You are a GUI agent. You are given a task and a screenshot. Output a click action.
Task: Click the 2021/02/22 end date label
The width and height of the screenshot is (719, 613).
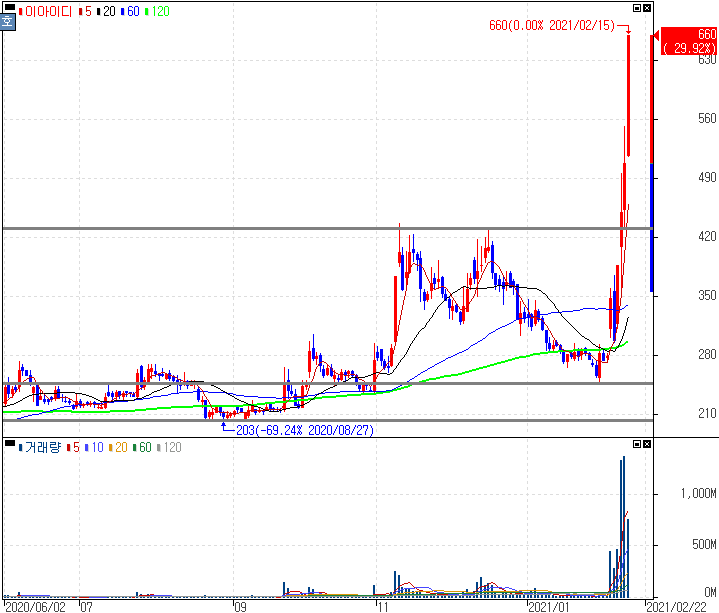pyautogui.click(x=676, y=607)
